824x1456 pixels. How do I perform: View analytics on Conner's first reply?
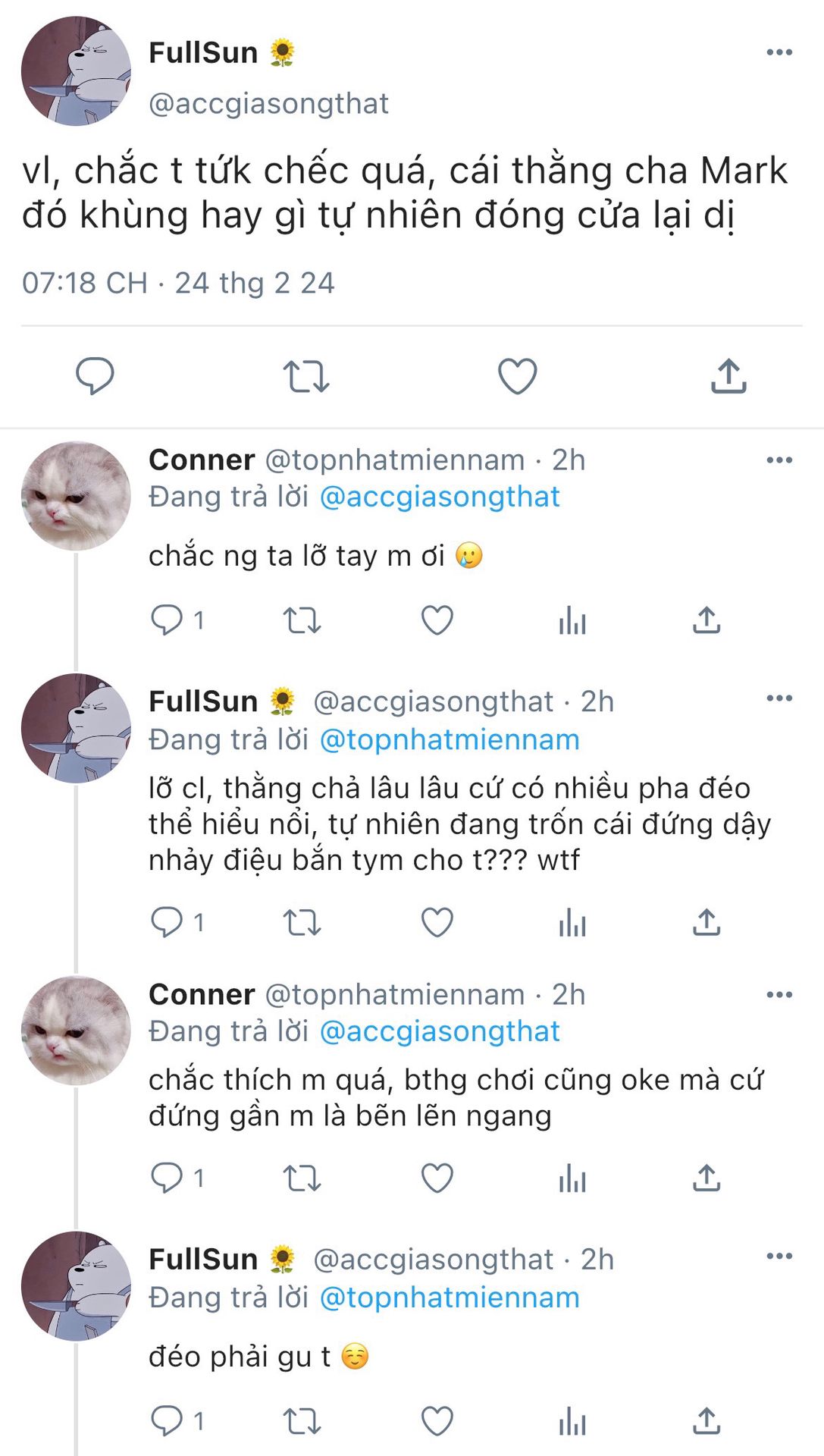pyautogui.click(x=572, y=620)
